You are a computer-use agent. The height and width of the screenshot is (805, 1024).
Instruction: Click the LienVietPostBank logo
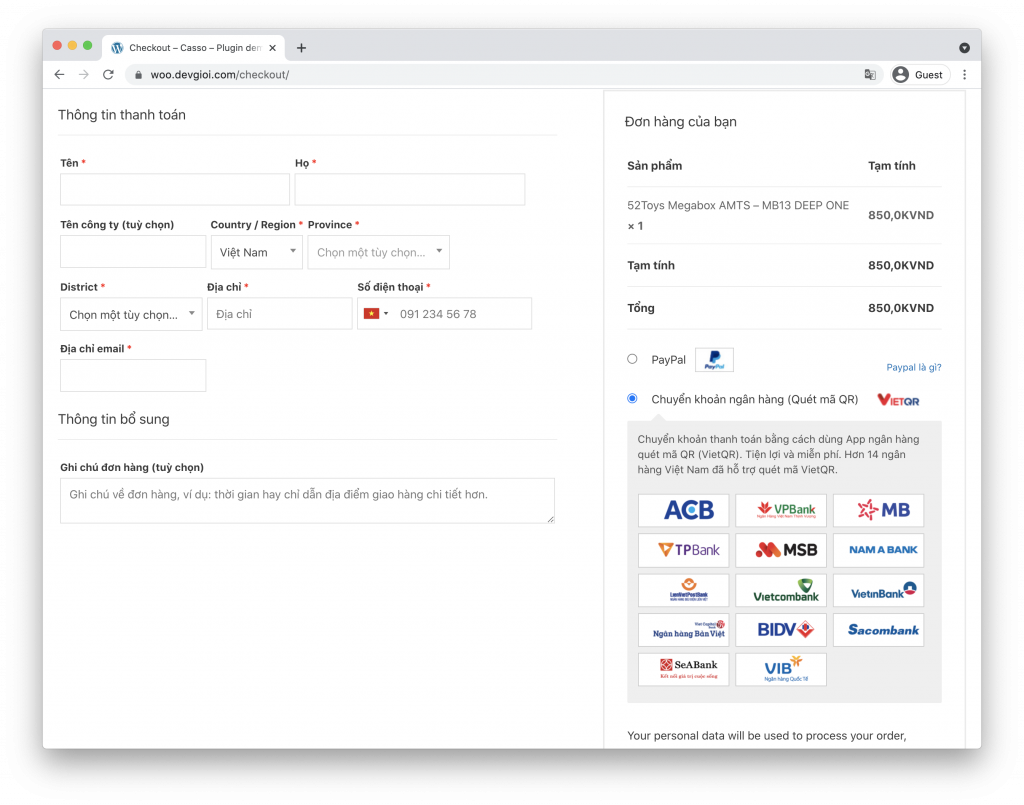point(683,590)
